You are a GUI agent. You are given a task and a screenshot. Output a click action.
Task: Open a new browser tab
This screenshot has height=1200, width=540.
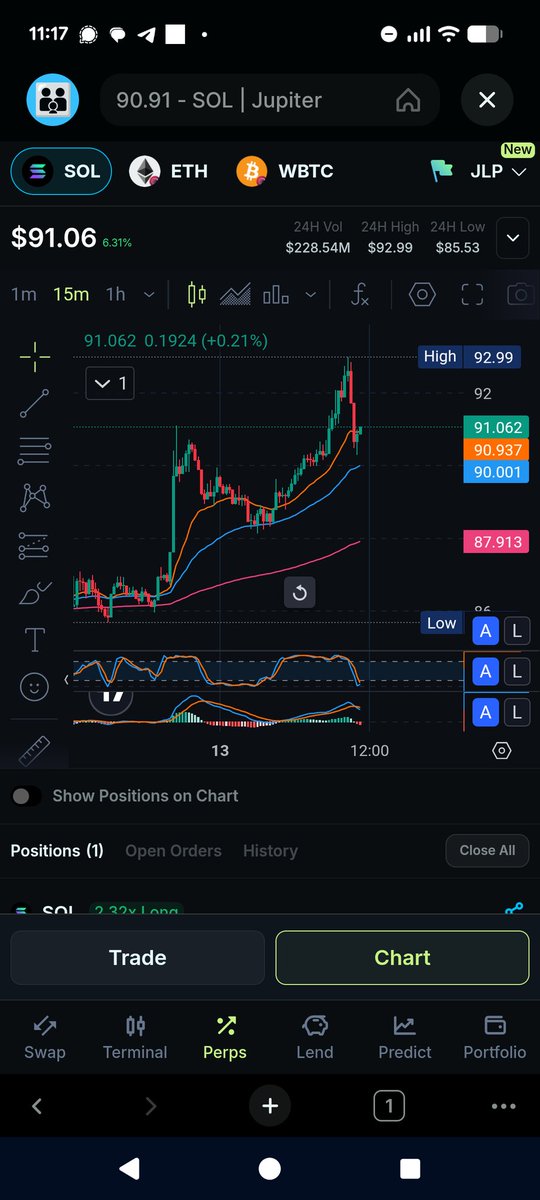tap(270, 1106)
